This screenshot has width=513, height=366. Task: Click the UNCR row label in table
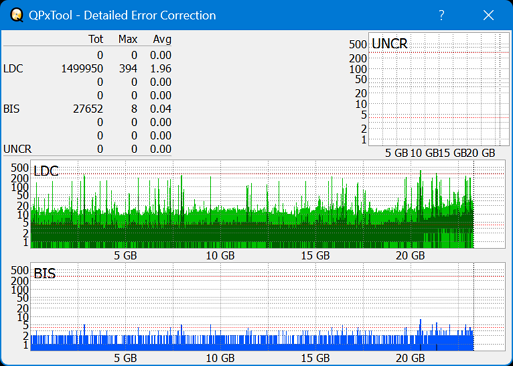coord(17,149)
